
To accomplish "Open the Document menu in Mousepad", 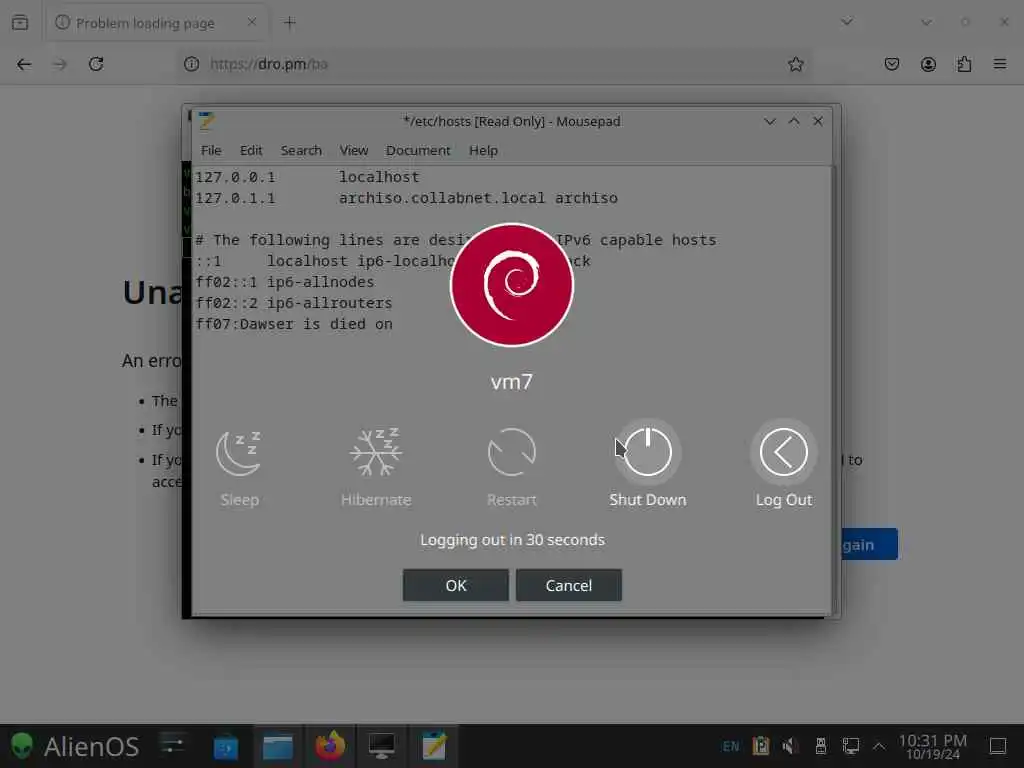I will coord(418,150).
